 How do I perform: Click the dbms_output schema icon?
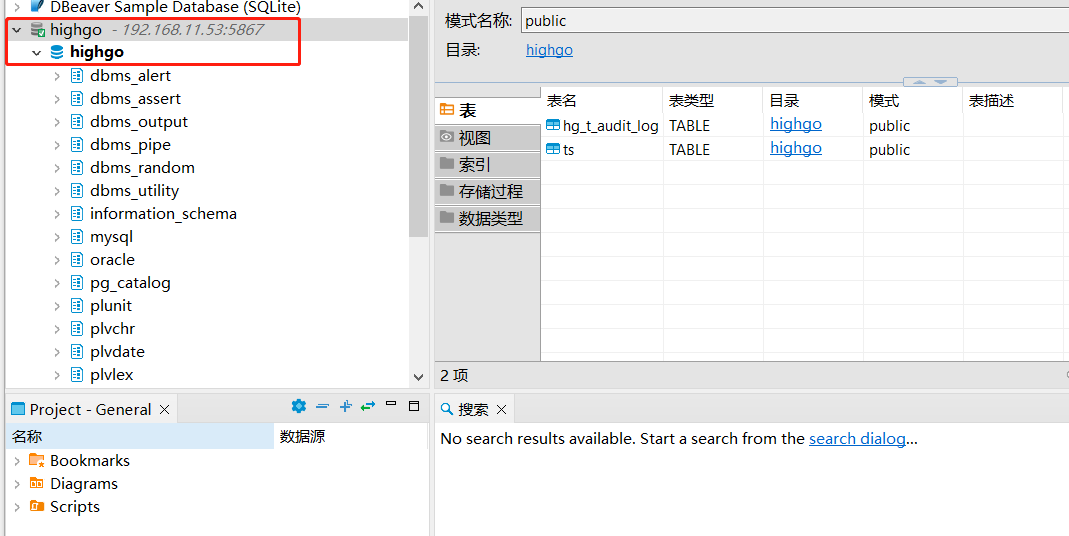click(x=77, y=121)
